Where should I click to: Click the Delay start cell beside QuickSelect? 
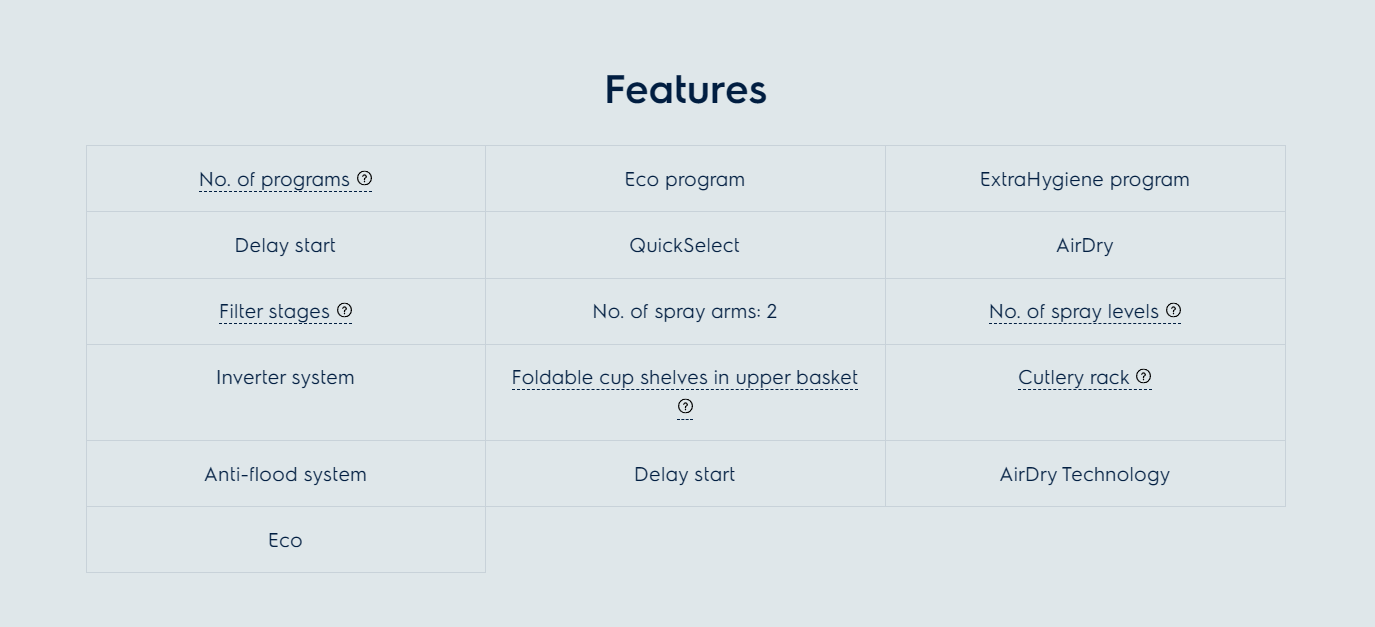pos(285,246)
